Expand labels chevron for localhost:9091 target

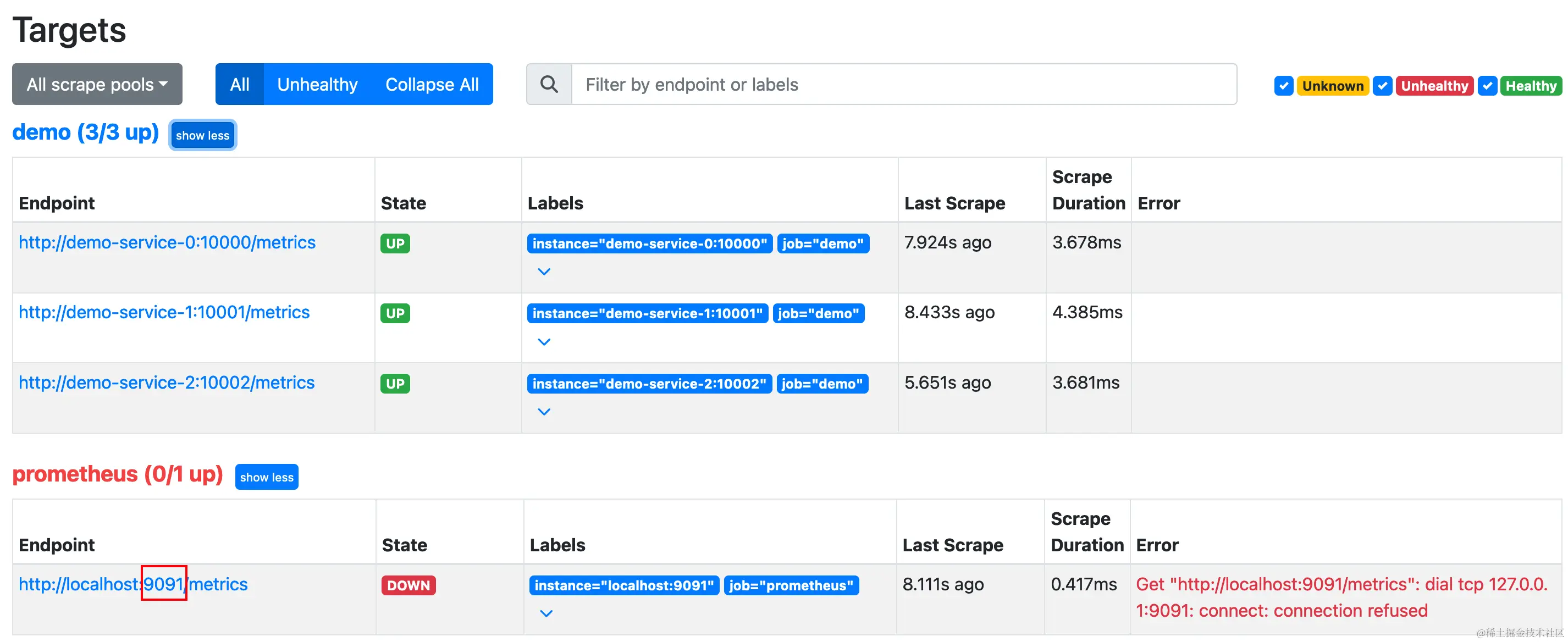pyautogui.click(x=546, y=613)
